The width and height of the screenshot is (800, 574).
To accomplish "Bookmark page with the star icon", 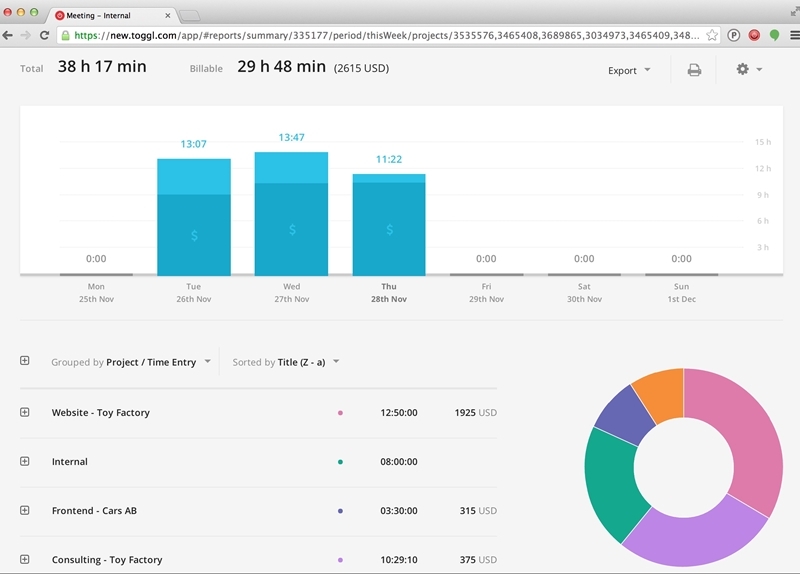I will [x=712, y=35].
